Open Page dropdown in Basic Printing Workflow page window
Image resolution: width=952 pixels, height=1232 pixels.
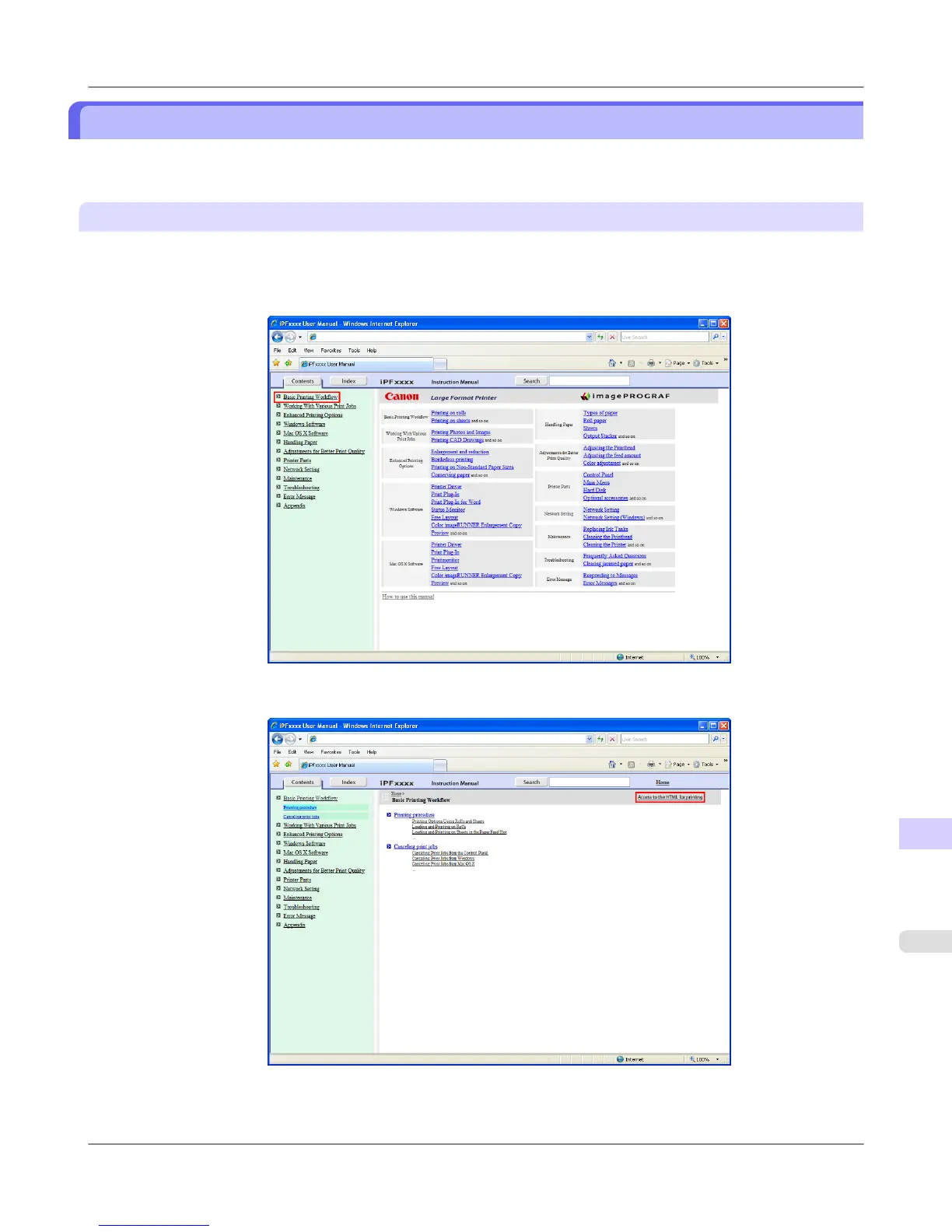tap(677, 765)
